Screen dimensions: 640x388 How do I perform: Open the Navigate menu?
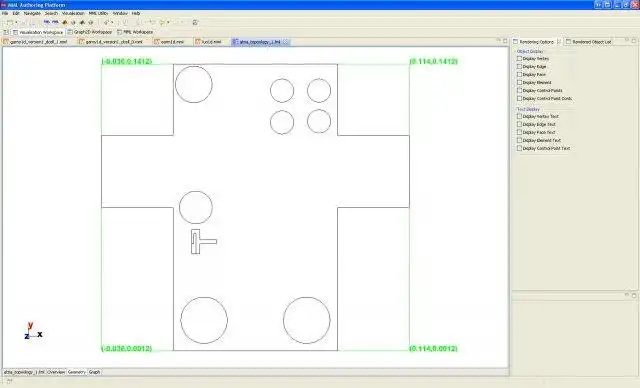pyautogui.click(x=32, y=13)
